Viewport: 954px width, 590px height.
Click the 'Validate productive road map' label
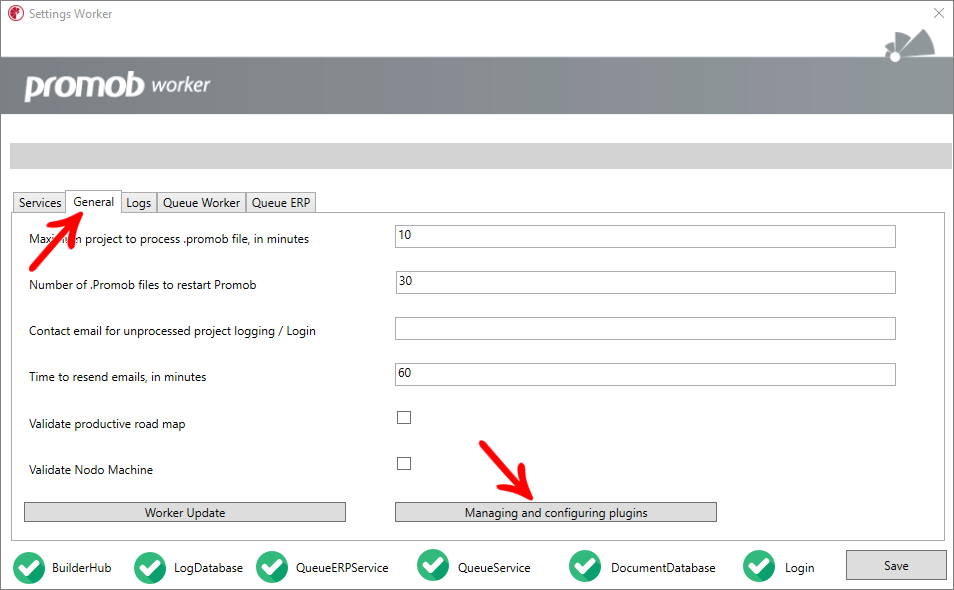[x=107, y=424]
